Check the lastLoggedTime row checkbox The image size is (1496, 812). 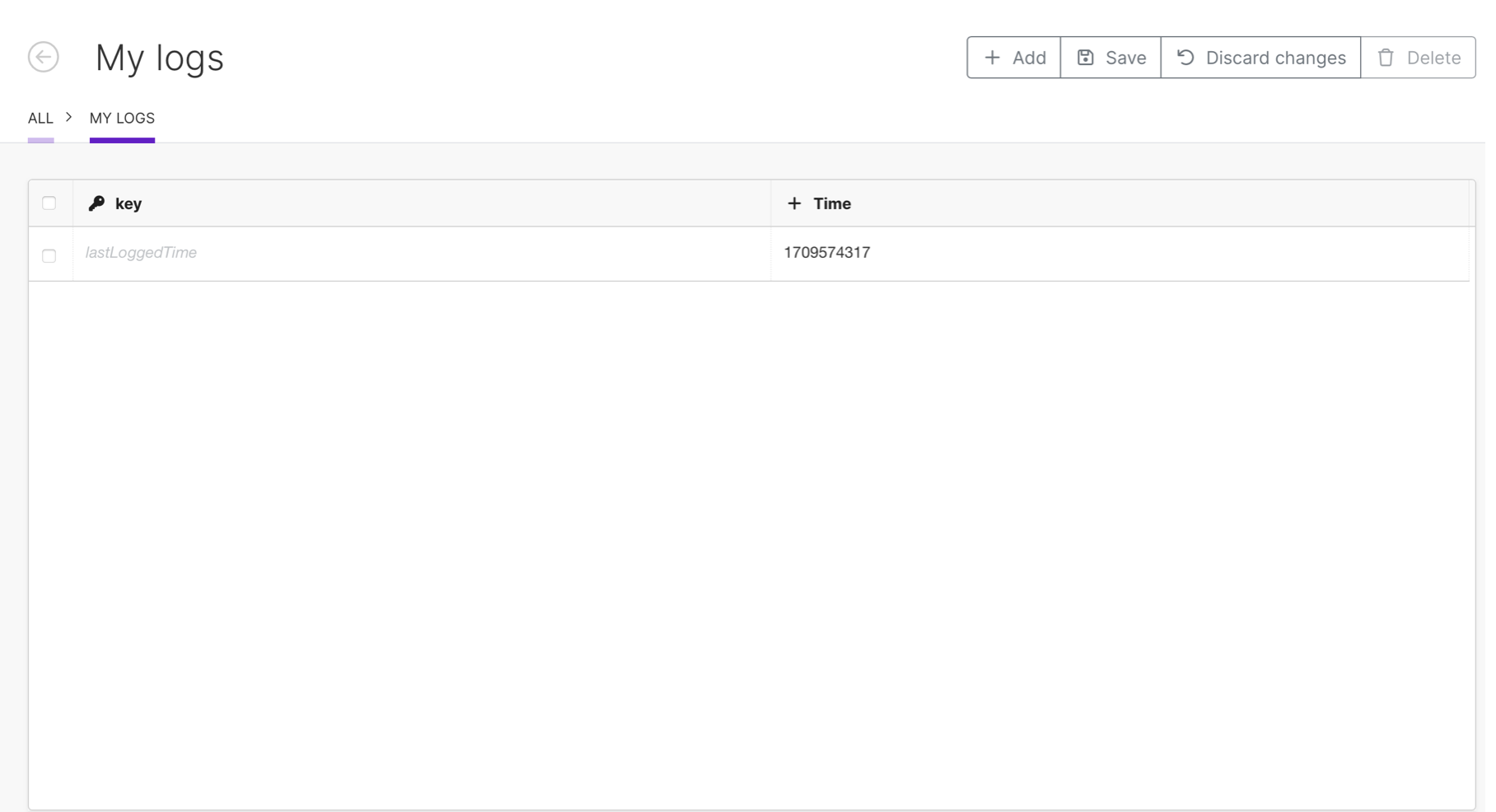point(49,257)
